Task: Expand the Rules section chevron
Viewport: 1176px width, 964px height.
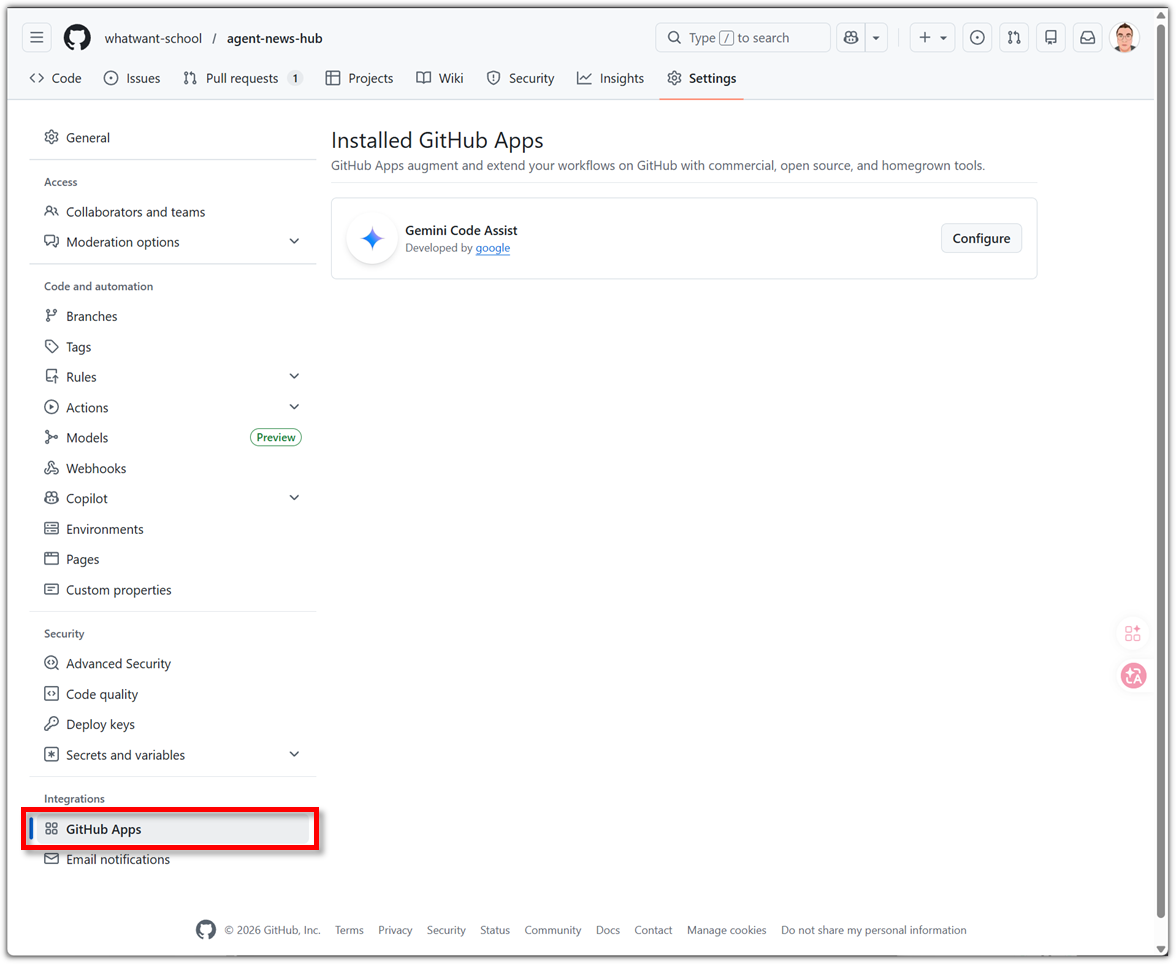Action: point(294,377)
